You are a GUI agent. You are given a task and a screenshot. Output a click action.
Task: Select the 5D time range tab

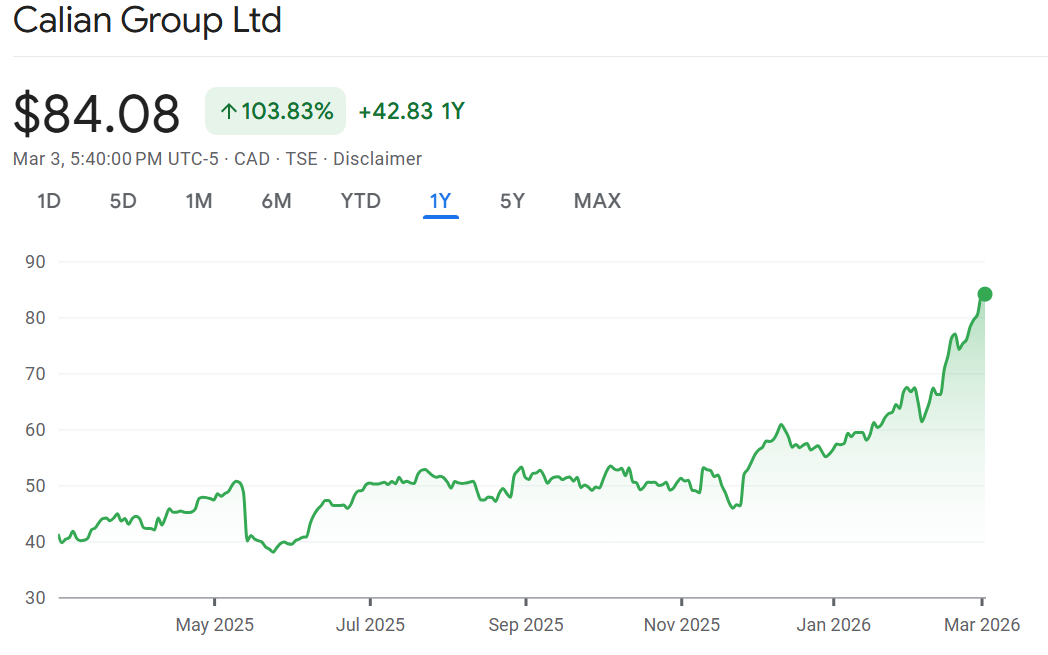[x=123, y=201]
